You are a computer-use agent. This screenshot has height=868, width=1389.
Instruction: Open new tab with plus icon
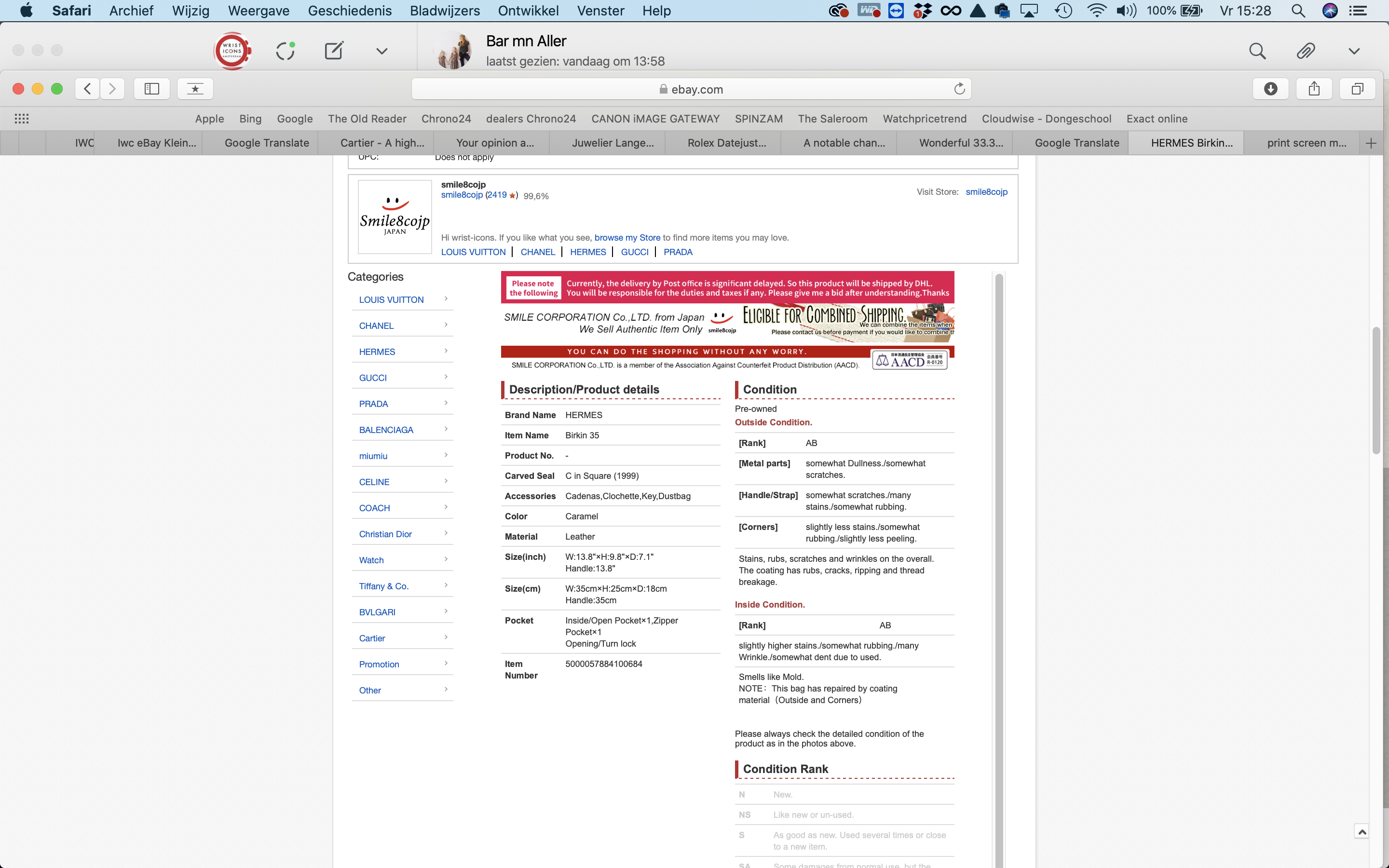click(1371, 143)
